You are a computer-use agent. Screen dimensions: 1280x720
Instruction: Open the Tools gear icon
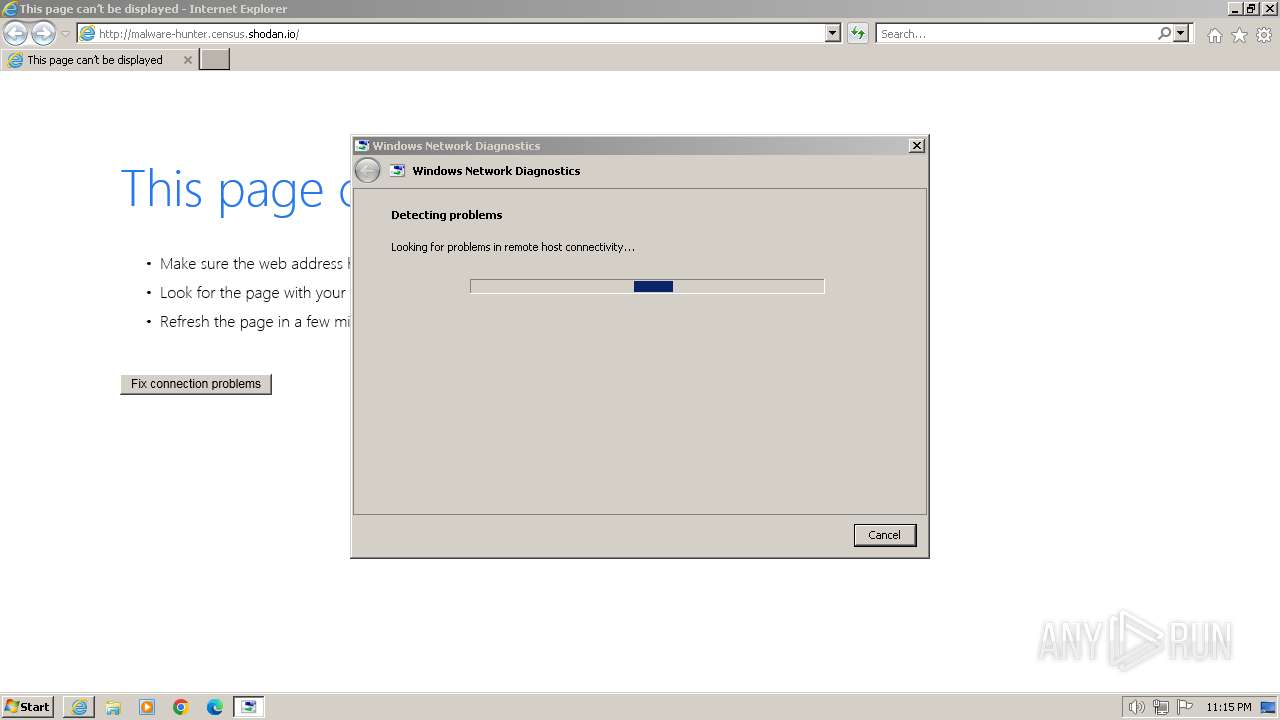[x=1264, y=35]
